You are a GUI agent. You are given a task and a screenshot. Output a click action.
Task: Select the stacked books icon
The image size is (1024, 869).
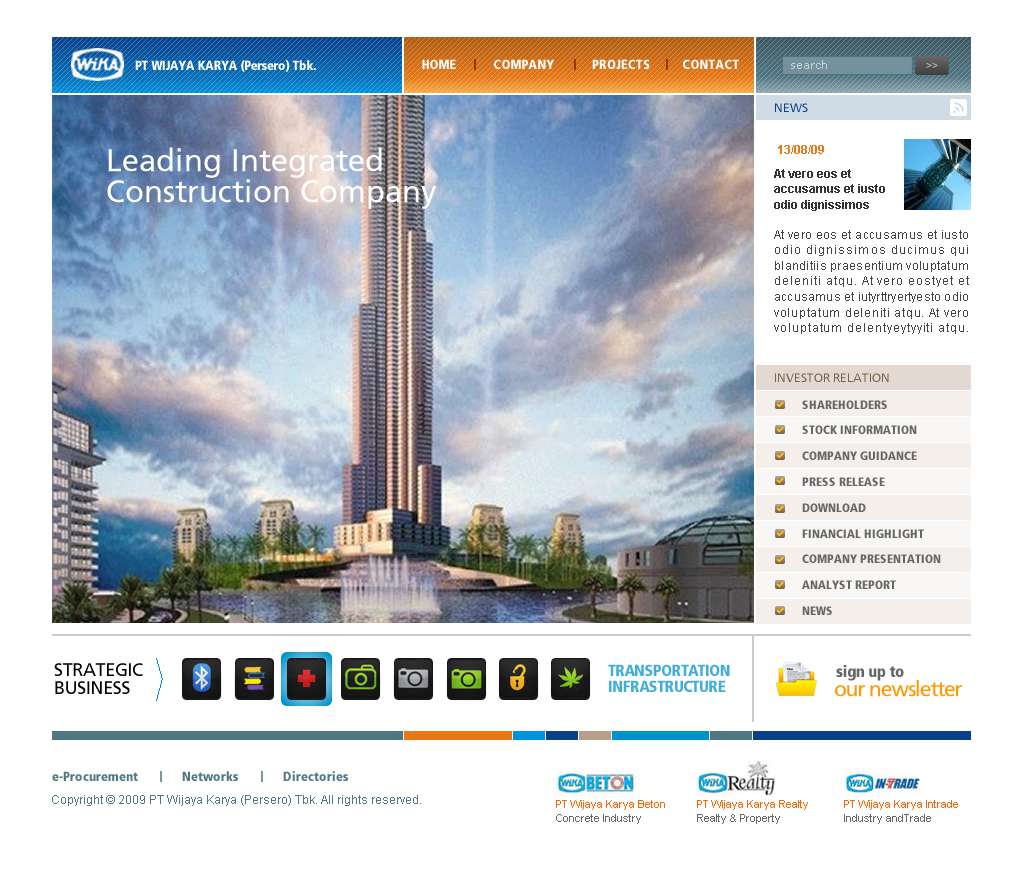254,679
